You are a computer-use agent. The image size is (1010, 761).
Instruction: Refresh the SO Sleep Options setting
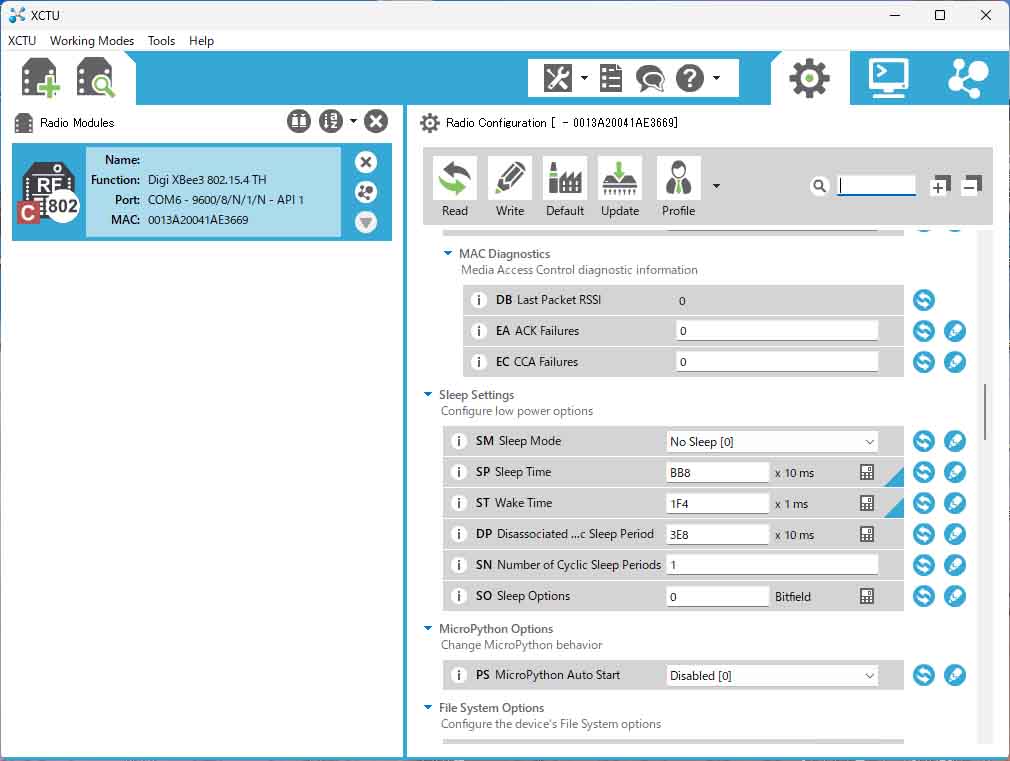coord(924,596)
